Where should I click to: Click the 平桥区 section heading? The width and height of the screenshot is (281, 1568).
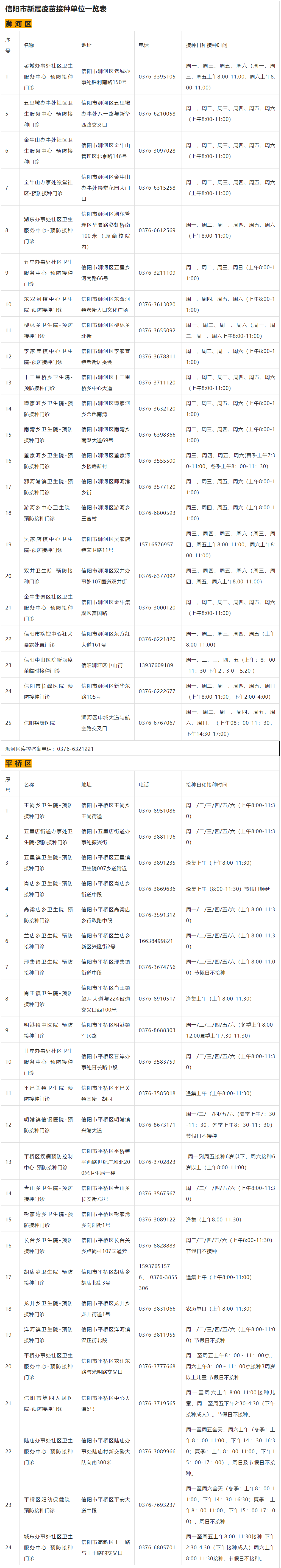pyautogui.click(x=18, y=763)
